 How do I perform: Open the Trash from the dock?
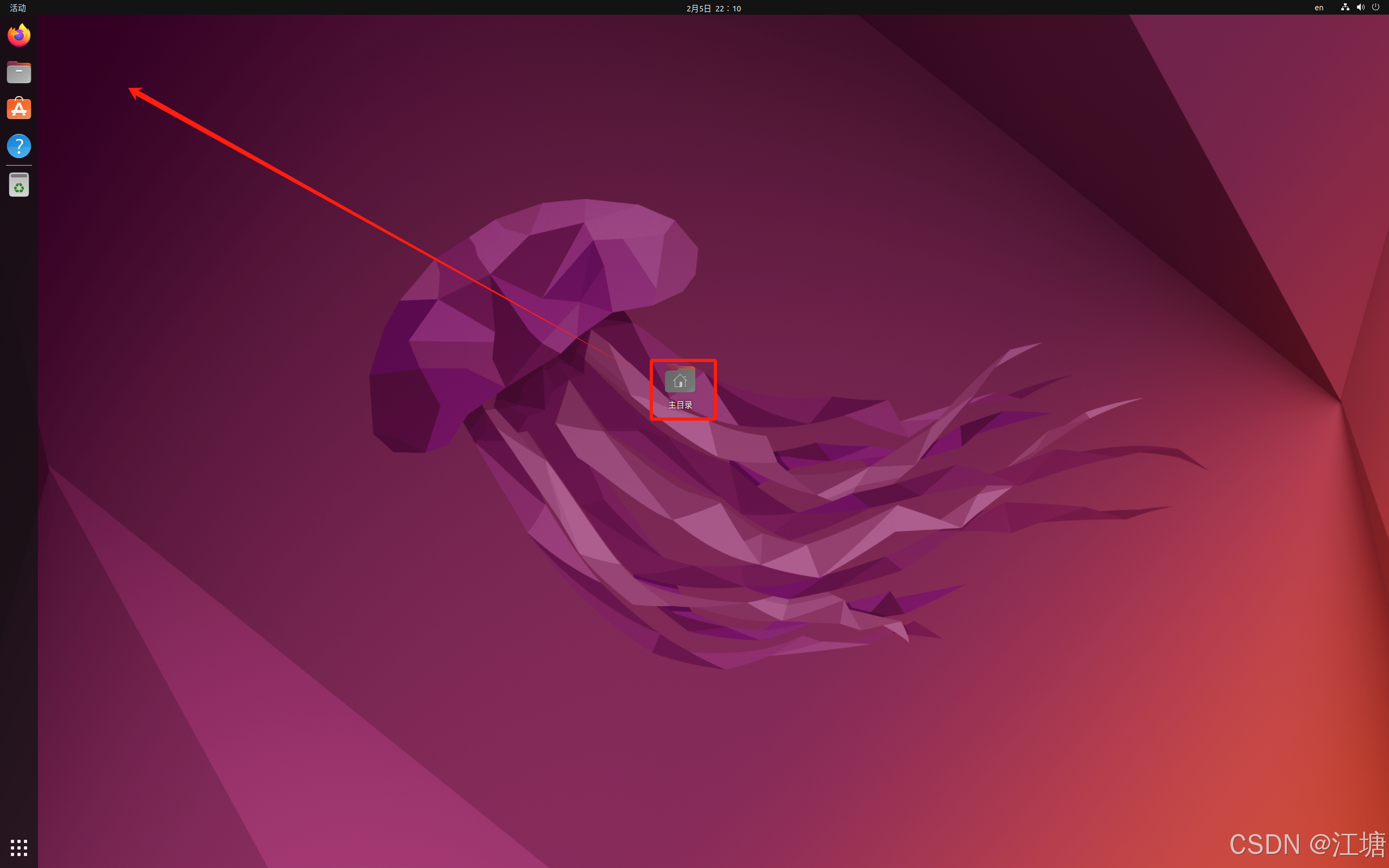19,185
